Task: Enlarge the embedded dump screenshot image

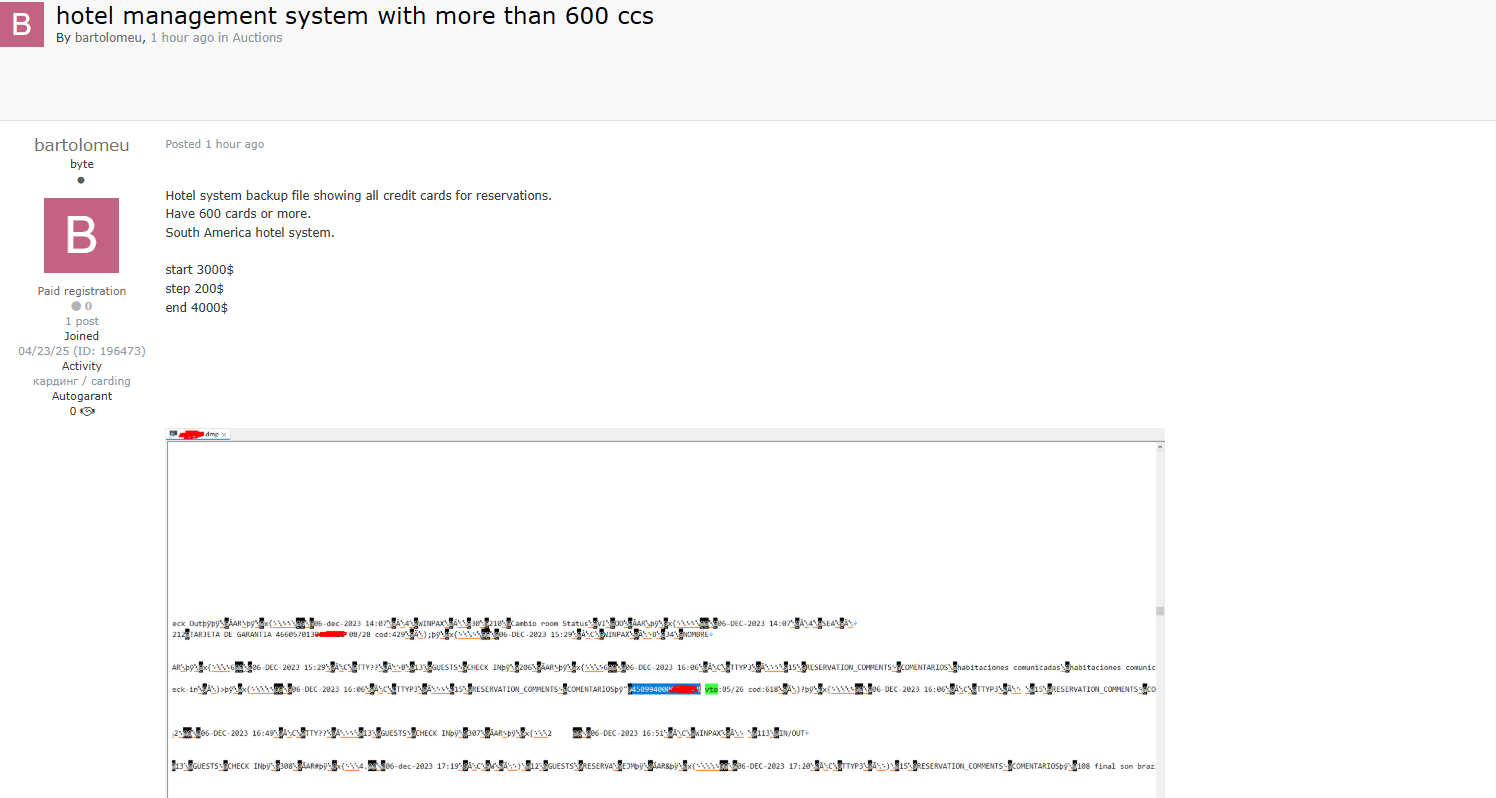Action: click(666, 613)
